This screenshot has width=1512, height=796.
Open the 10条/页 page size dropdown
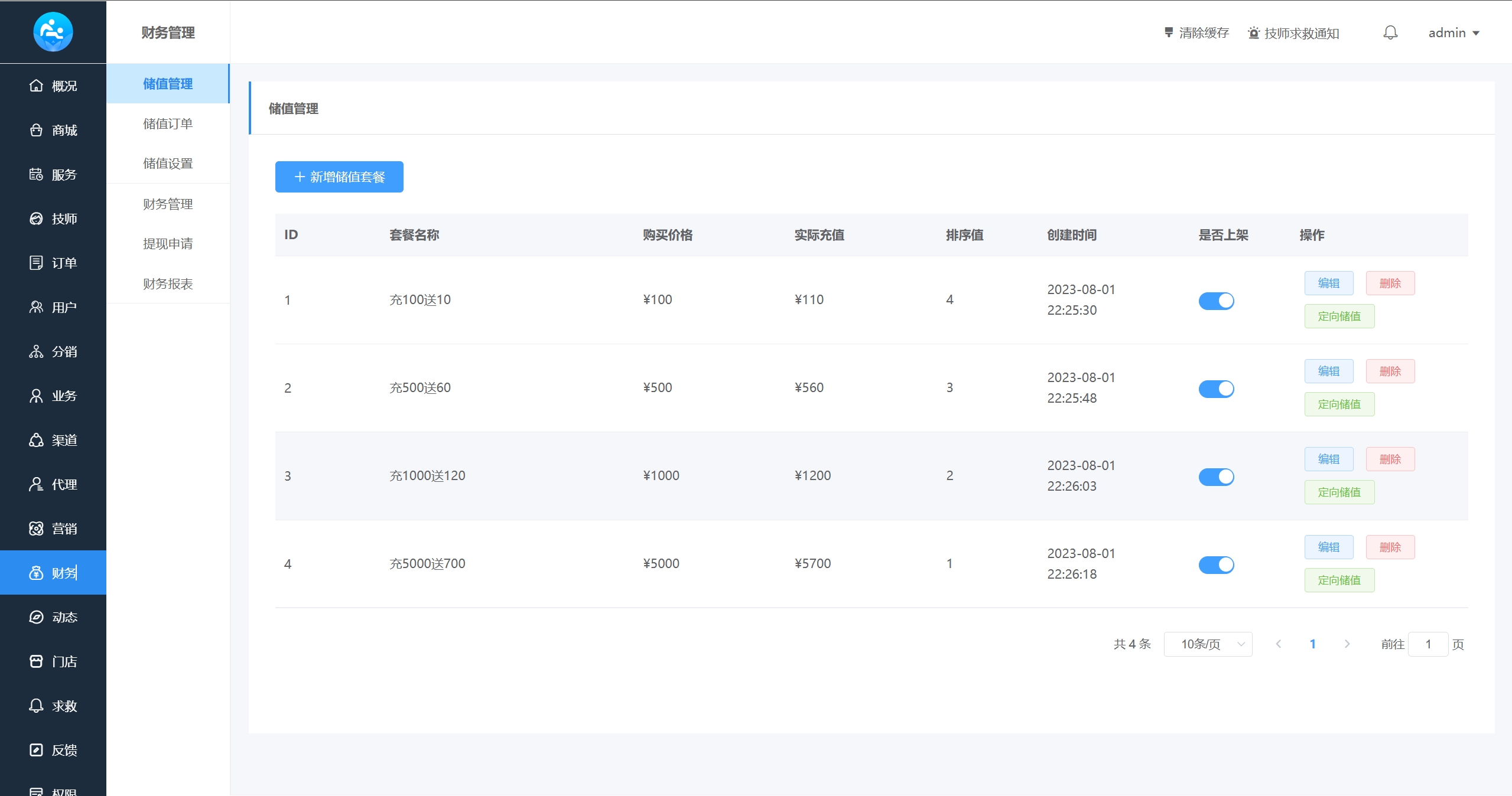point(1208,644)
